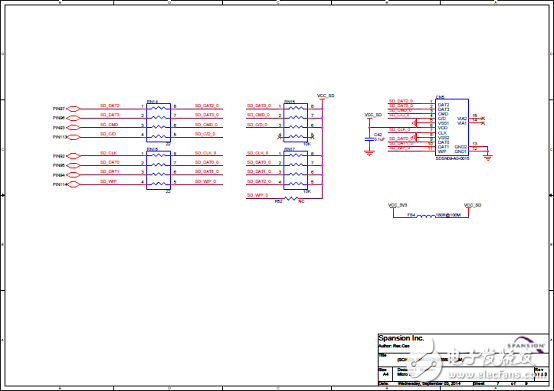Select resistor network below PIN113 row
554x391 pixels.
pos(158,170)
